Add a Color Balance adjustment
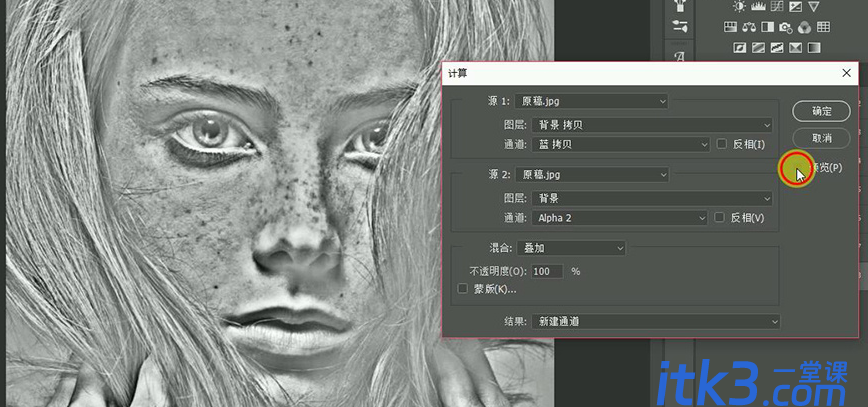This screenshot has width=868, height=407. [749, 27]
